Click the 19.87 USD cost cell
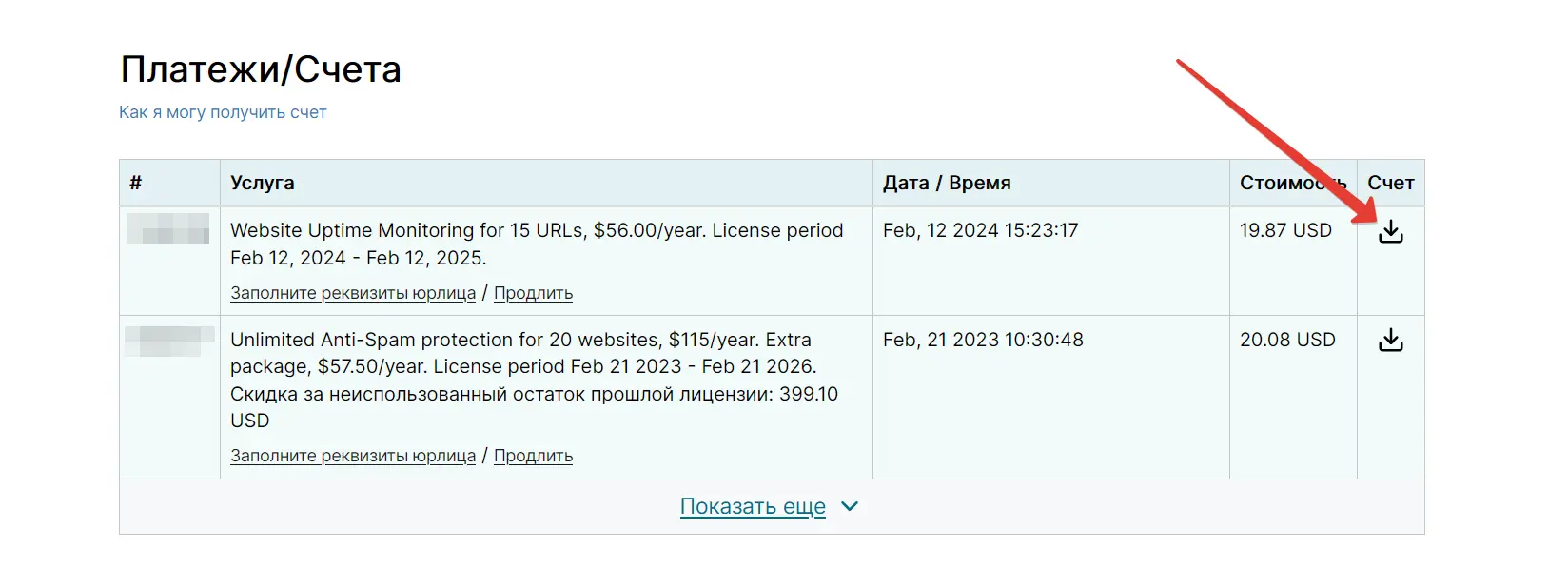The height and width of the screenshot is (587, 1568). 1284,230
